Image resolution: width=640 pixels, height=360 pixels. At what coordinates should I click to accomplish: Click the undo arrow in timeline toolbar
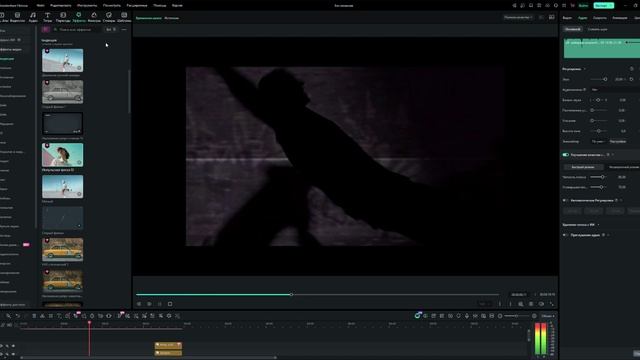17,316
